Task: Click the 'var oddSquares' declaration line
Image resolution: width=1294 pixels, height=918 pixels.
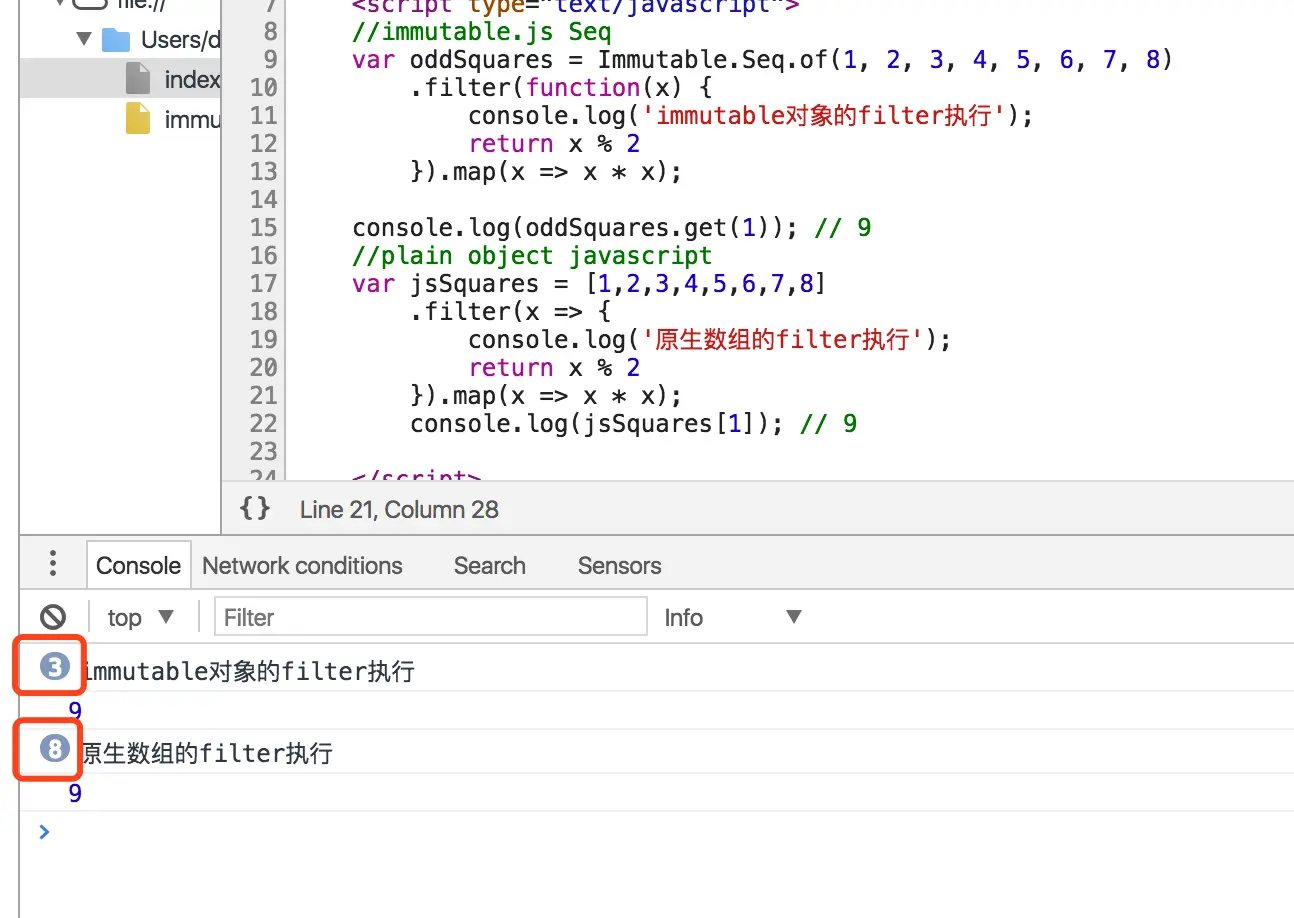Action: tap(762, 59)
